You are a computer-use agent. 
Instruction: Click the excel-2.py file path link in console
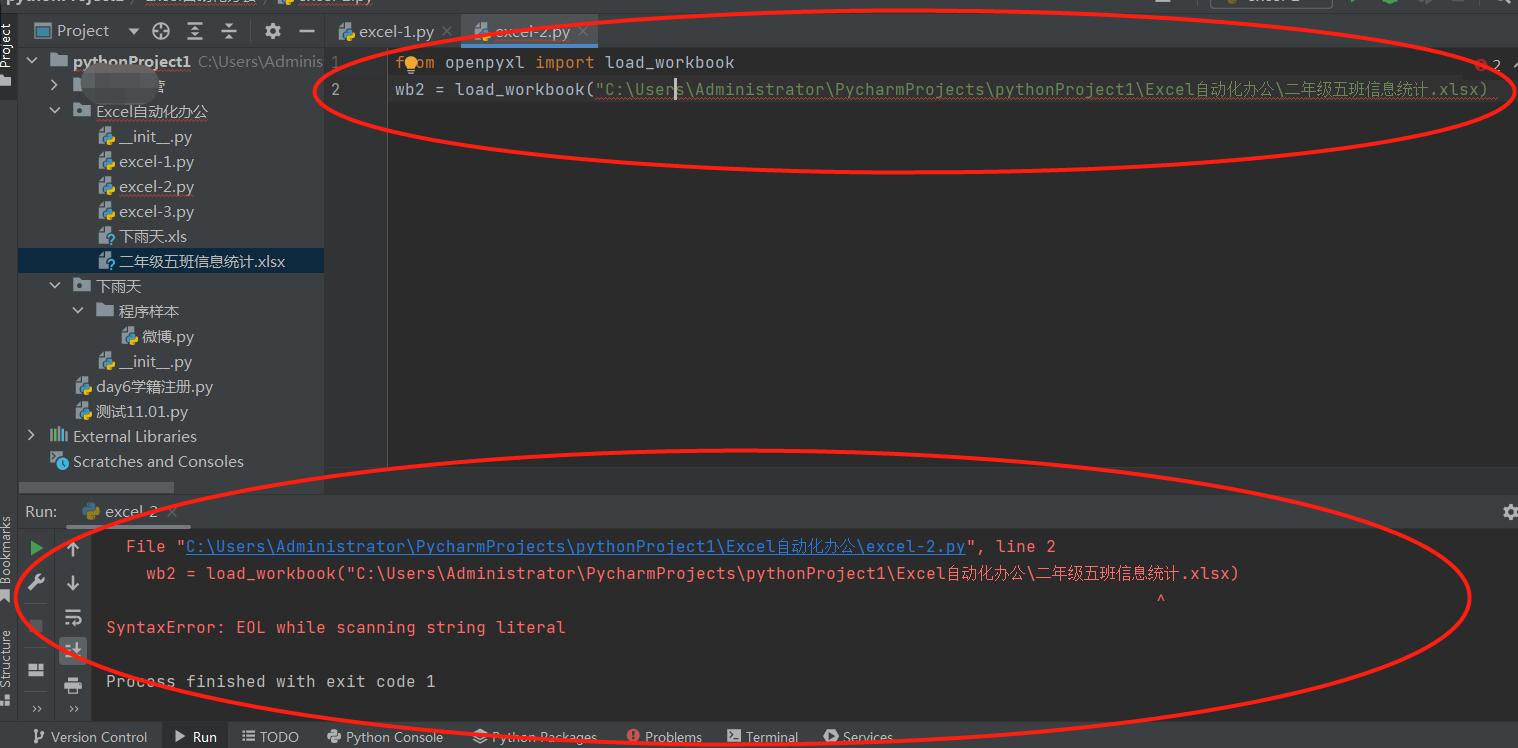click(x=575, y=546)
